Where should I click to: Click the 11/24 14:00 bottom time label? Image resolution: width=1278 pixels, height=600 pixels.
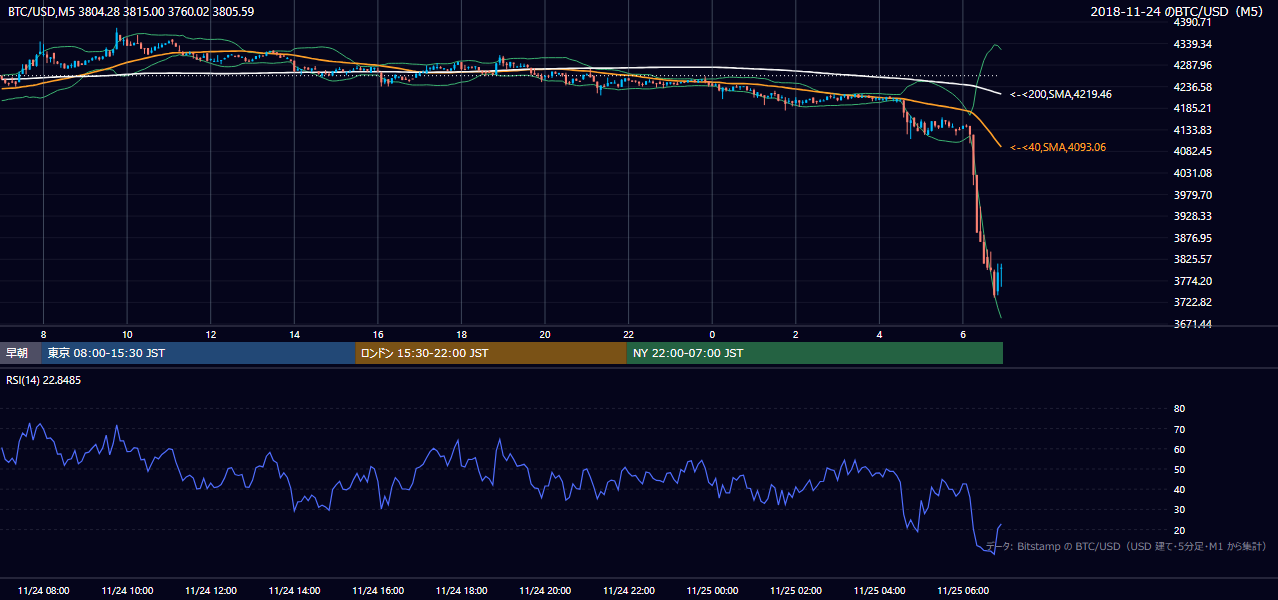pos(294,591)
